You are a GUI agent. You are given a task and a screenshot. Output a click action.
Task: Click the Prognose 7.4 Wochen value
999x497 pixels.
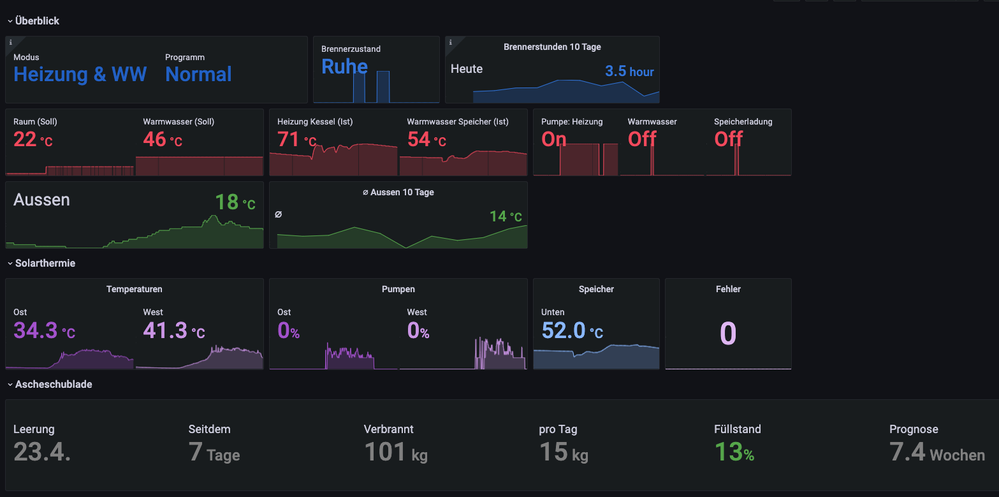coord(936,453)
